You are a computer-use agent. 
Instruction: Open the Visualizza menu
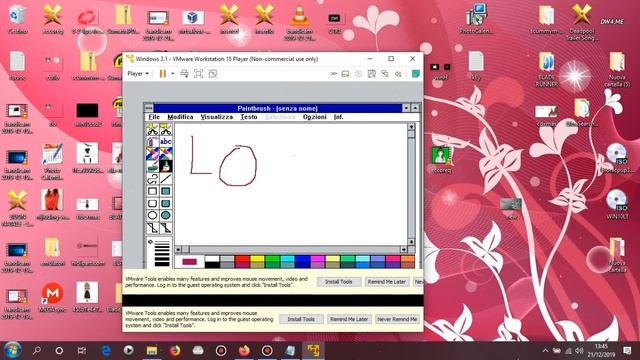217,117
